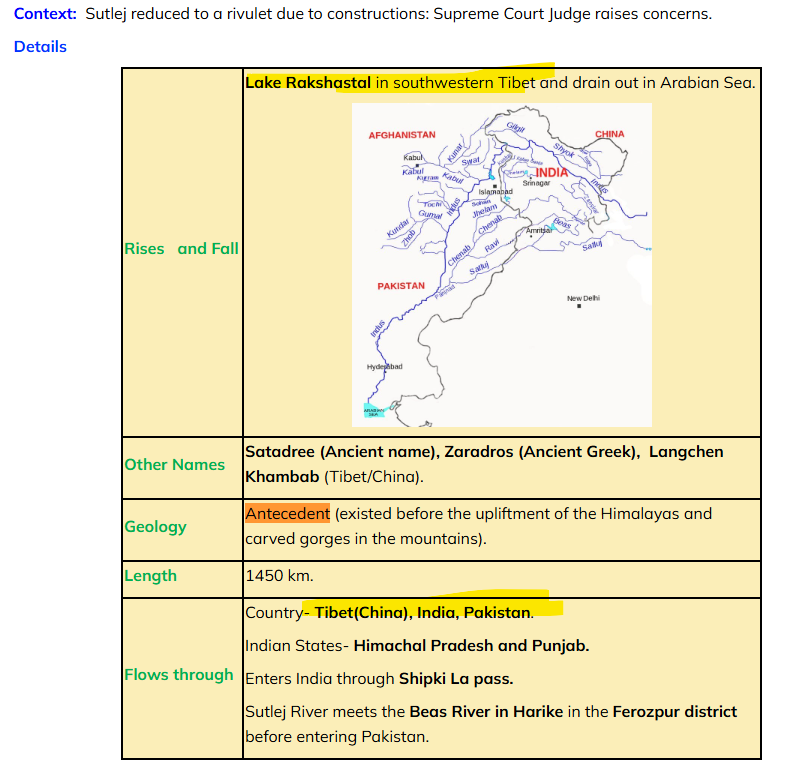Click the 'Length' row label
This screenshot has width=802, height=760.
(x=150, y=576)
